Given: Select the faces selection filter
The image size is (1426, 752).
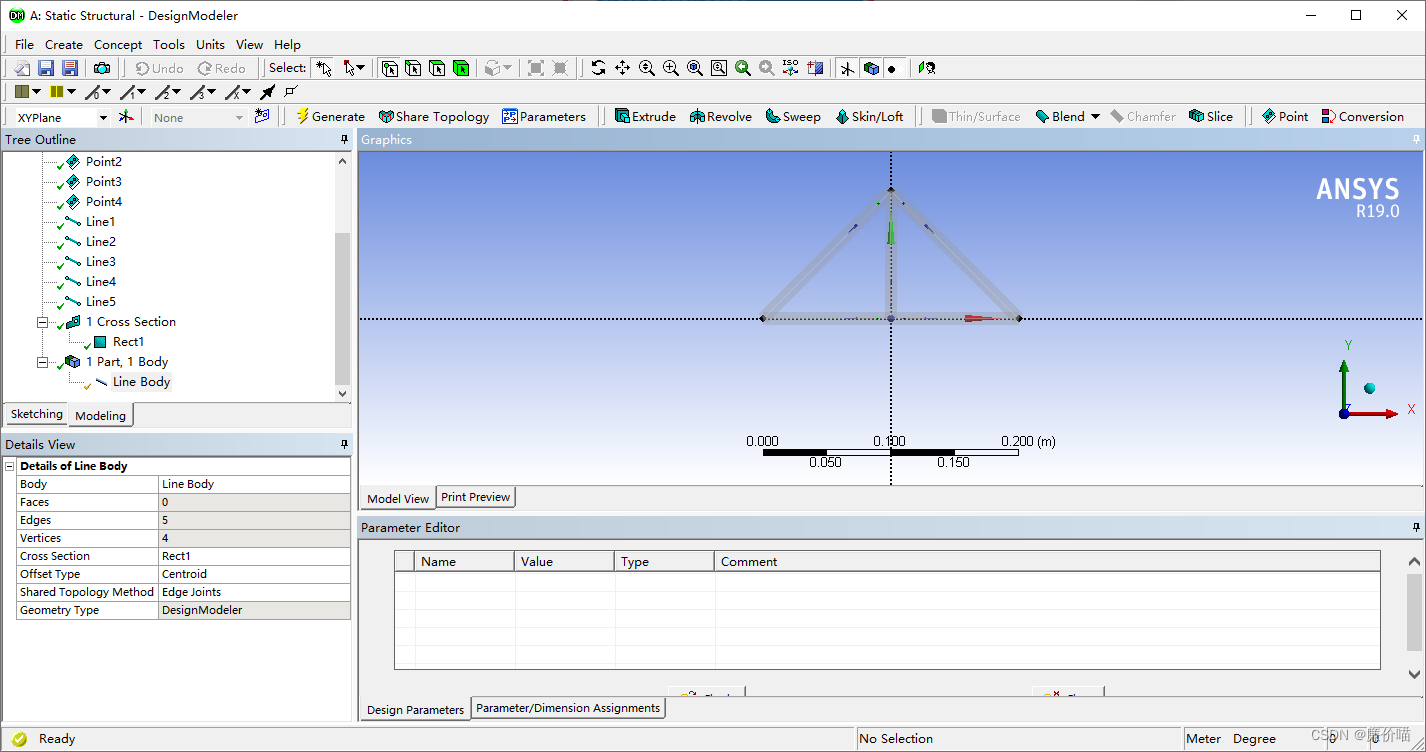Looking at the screenshot, I should coord(437,68).
